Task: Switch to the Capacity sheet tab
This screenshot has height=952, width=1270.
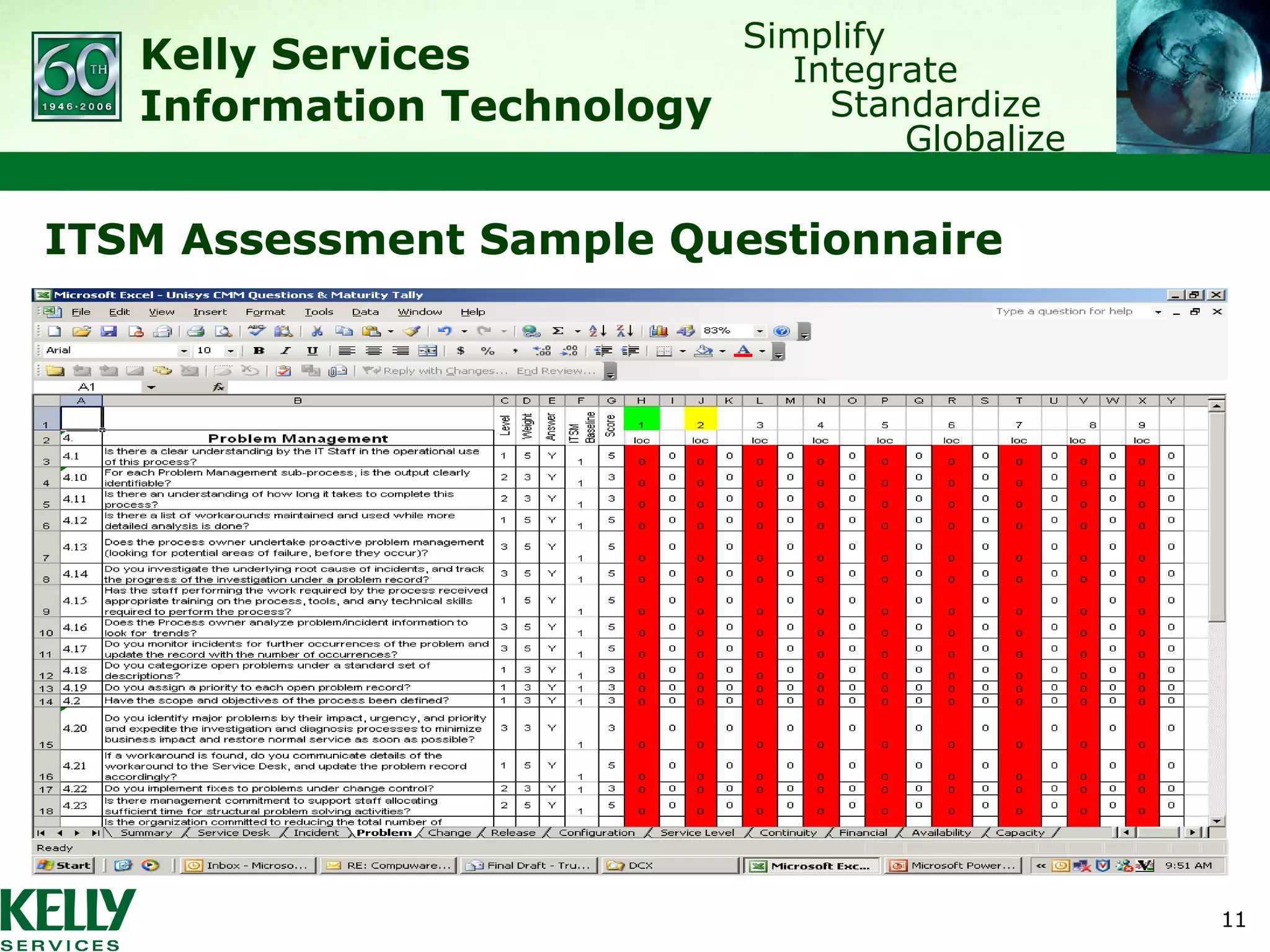Action: pyautogui.click(x=1020, y=833)
